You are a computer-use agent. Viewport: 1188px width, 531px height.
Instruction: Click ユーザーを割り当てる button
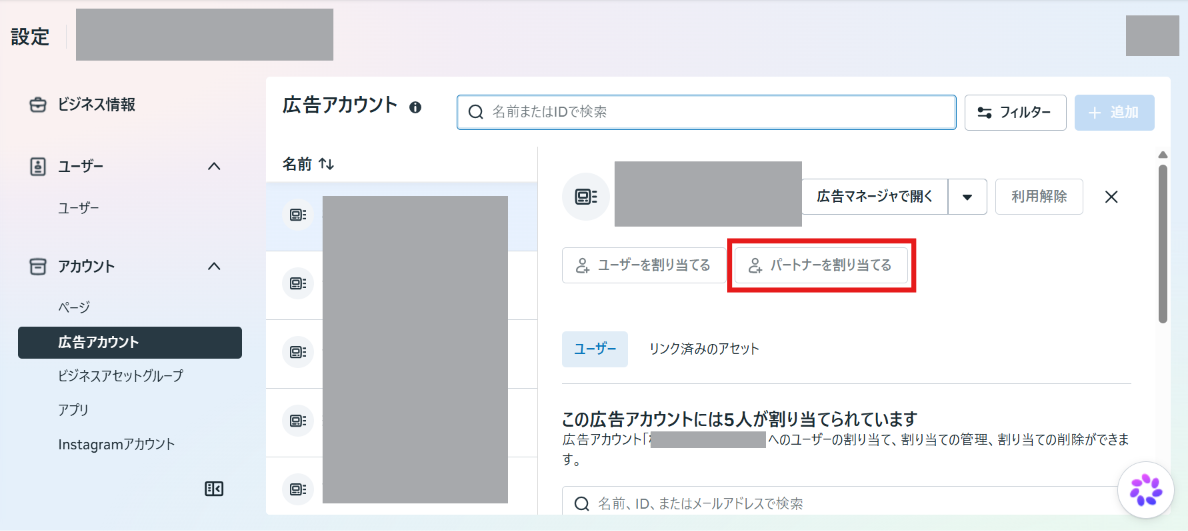pyautogui.click(x=643, y=265)
